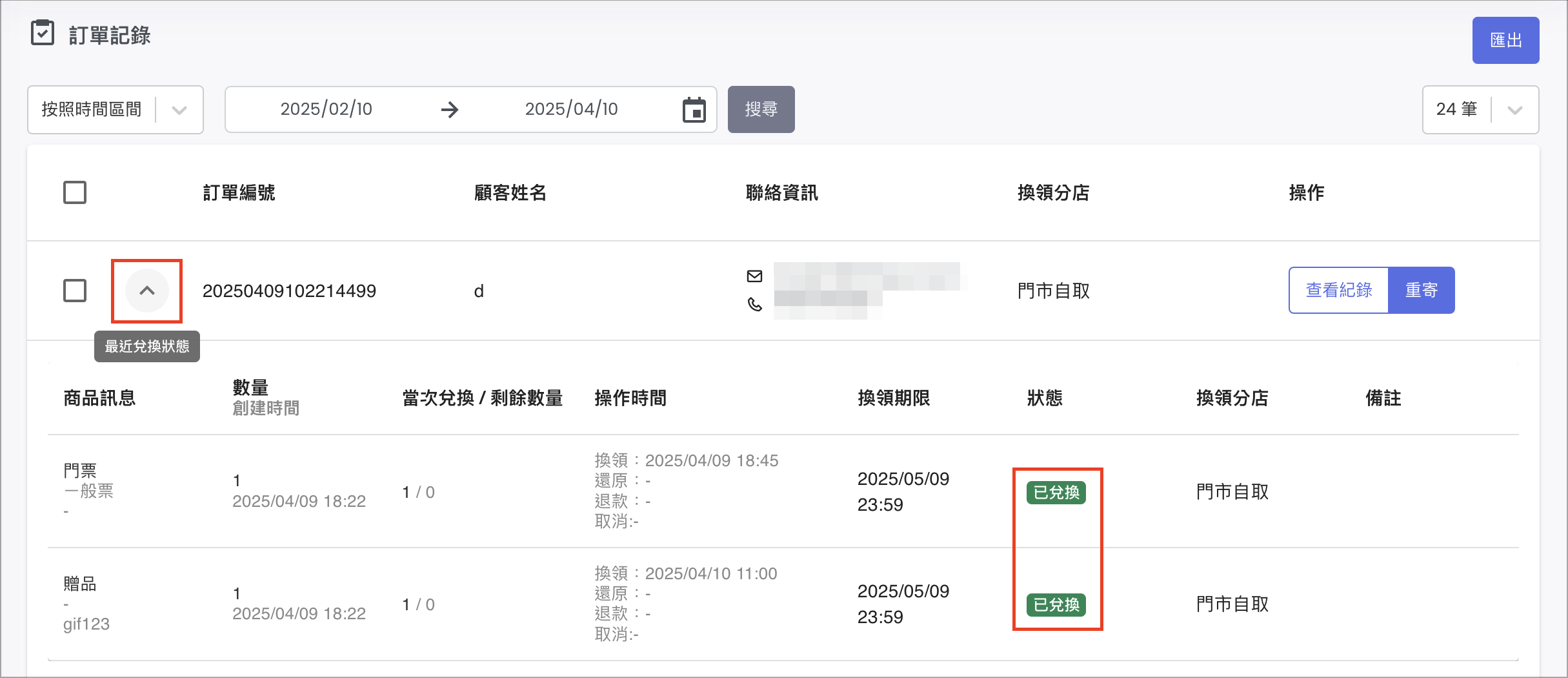Screen dimensions: 1568x678
Task: Click the 狀態 column header
Action: 1045,398
